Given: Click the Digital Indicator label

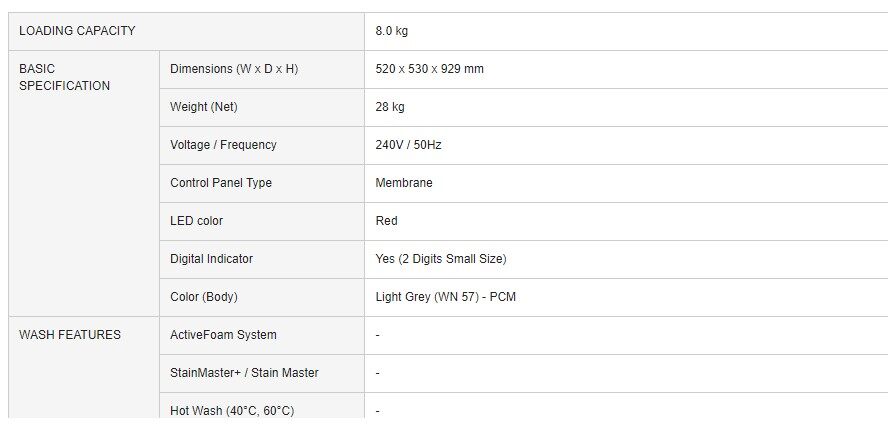Looking at the screenshot, I should [211, 259].
